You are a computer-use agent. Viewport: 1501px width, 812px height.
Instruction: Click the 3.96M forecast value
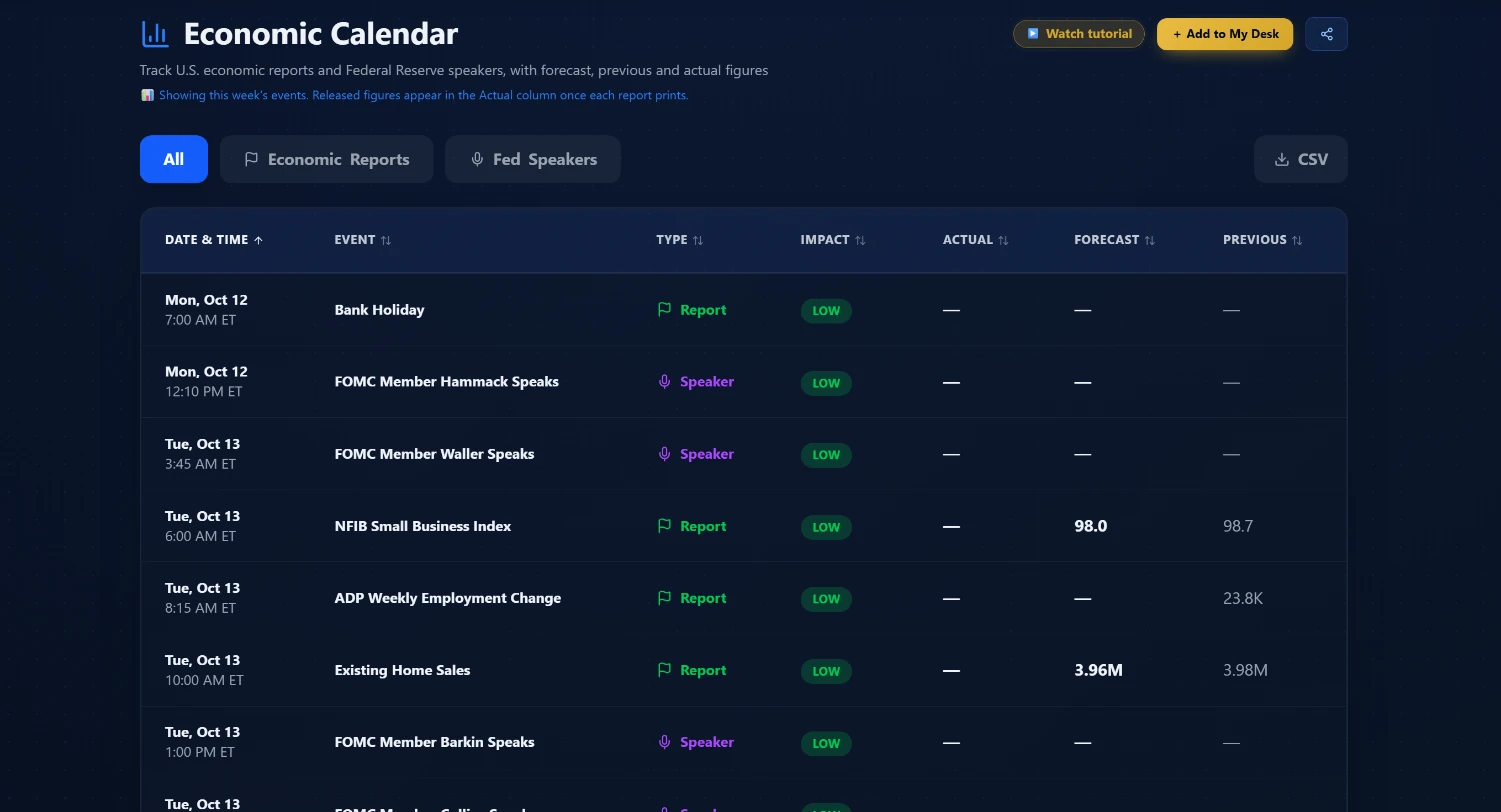(x=1098, y=670)
